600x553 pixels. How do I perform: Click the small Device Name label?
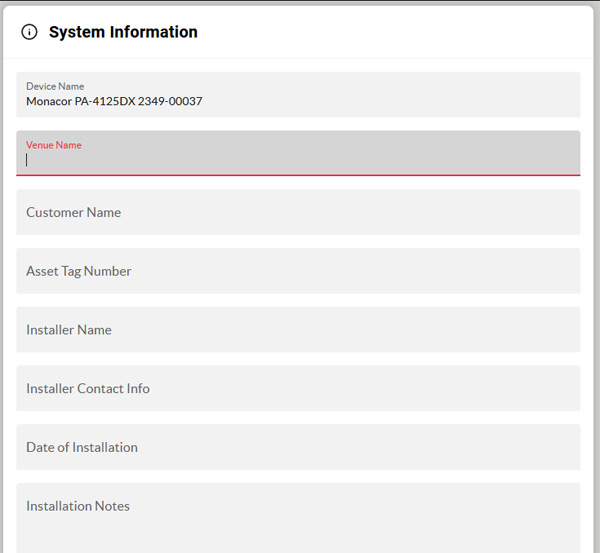(55, 86)
